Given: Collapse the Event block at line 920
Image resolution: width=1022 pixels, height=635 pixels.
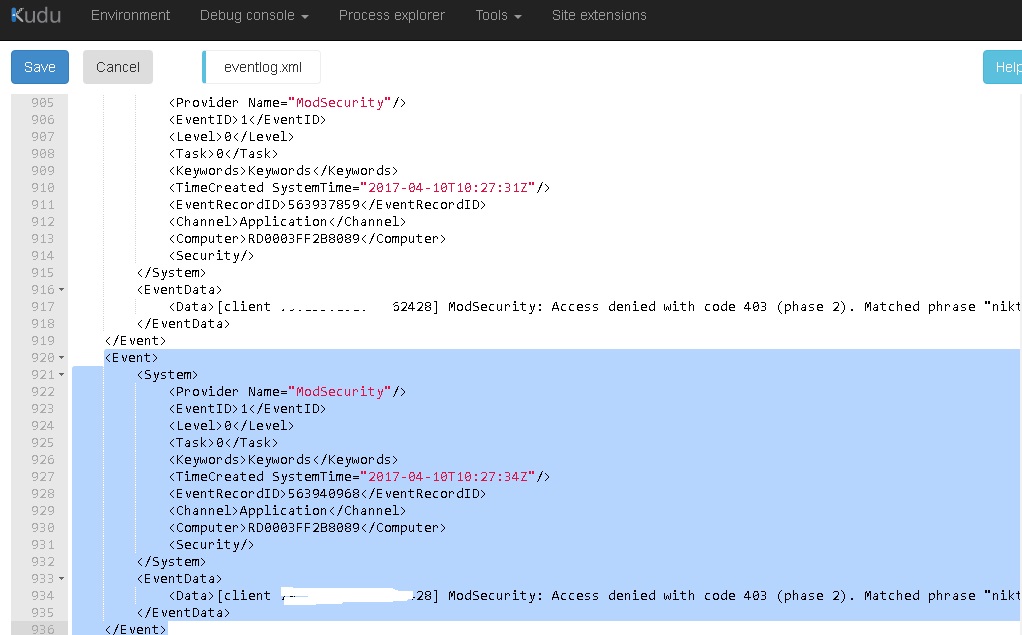Looking at the screenshot, I should point(63,358).
